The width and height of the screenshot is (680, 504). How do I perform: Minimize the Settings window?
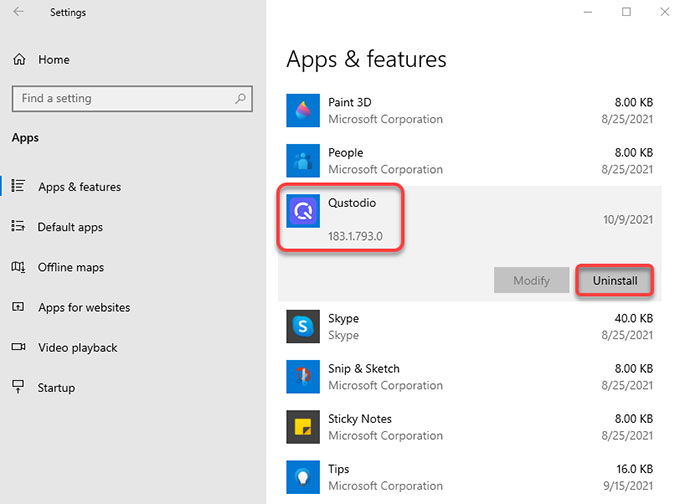[588, 12]
